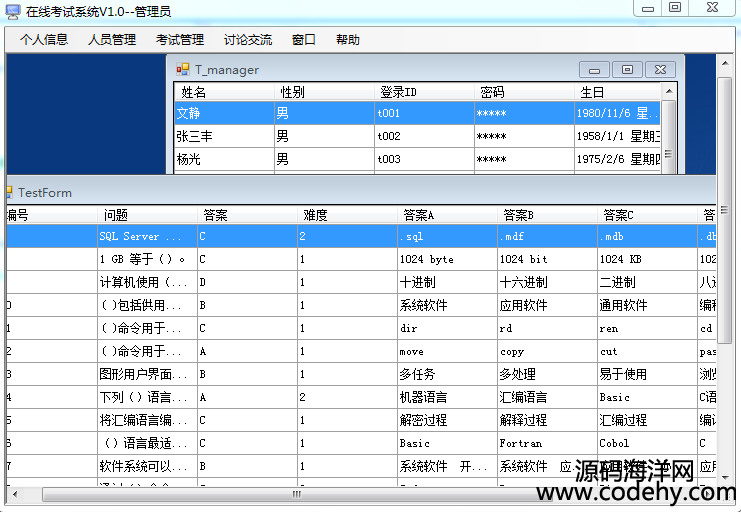The height and width of the screenshot is (512, 741).
Task: Open the 帮助 menu
Action: coord(348,40)
